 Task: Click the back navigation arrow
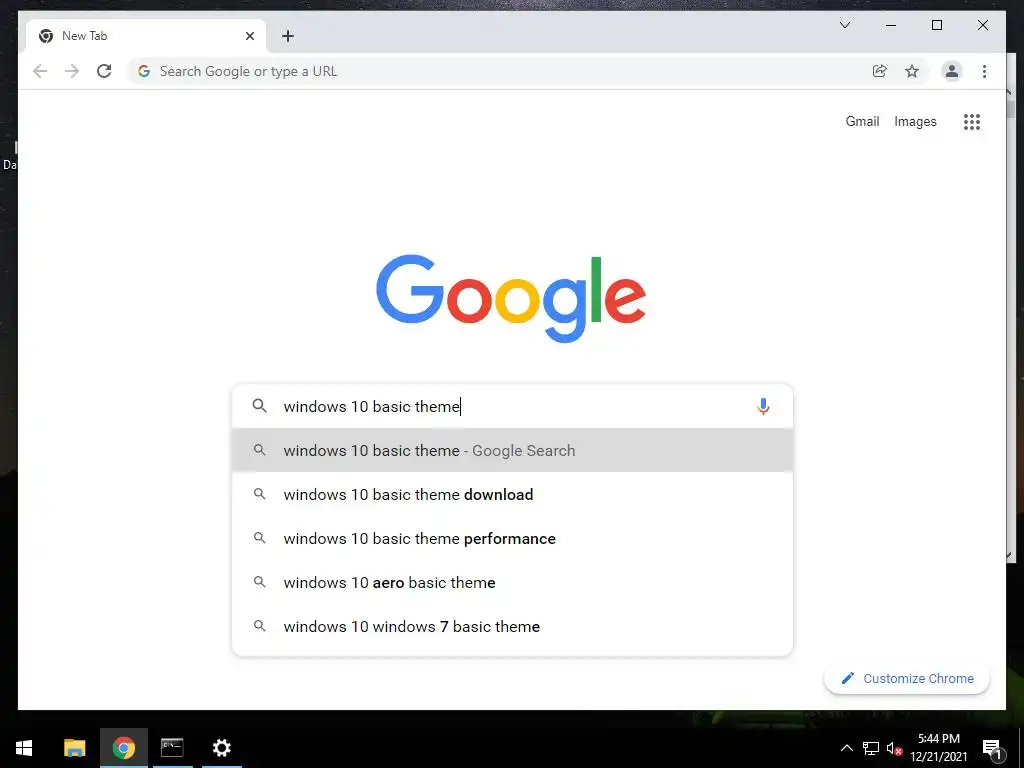click(x=40, y=71)
